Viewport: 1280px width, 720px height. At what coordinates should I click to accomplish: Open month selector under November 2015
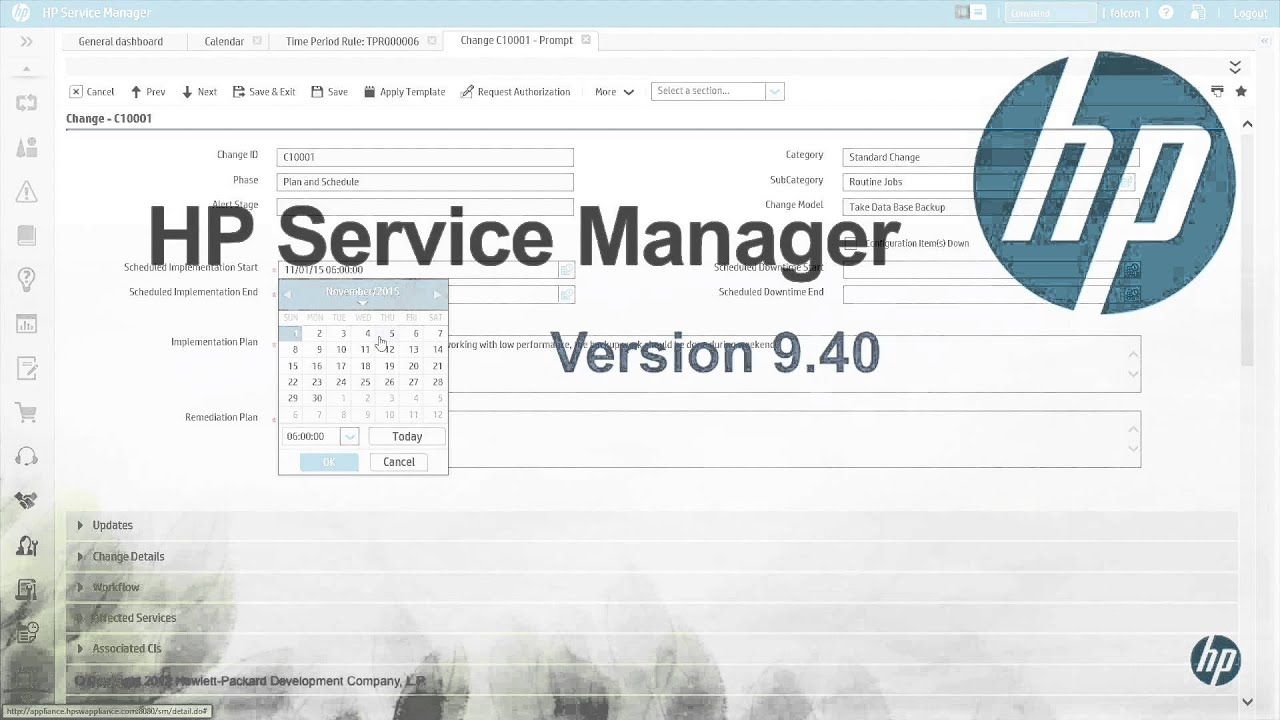click(362, 302)
